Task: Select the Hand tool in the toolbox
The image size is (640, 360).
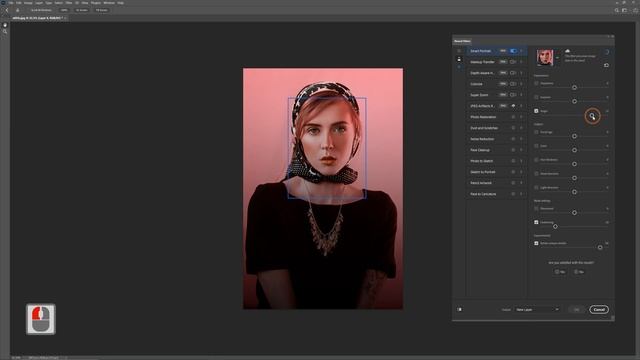Action: click(x=5, y=25)
